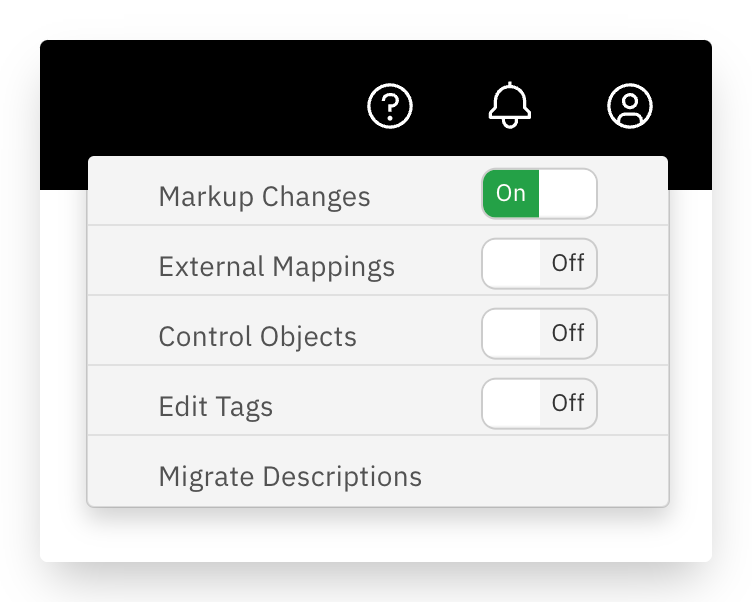Click the External Mappings menu label
This screenshot has height=602, width=752.
click(x=277, y=266)
